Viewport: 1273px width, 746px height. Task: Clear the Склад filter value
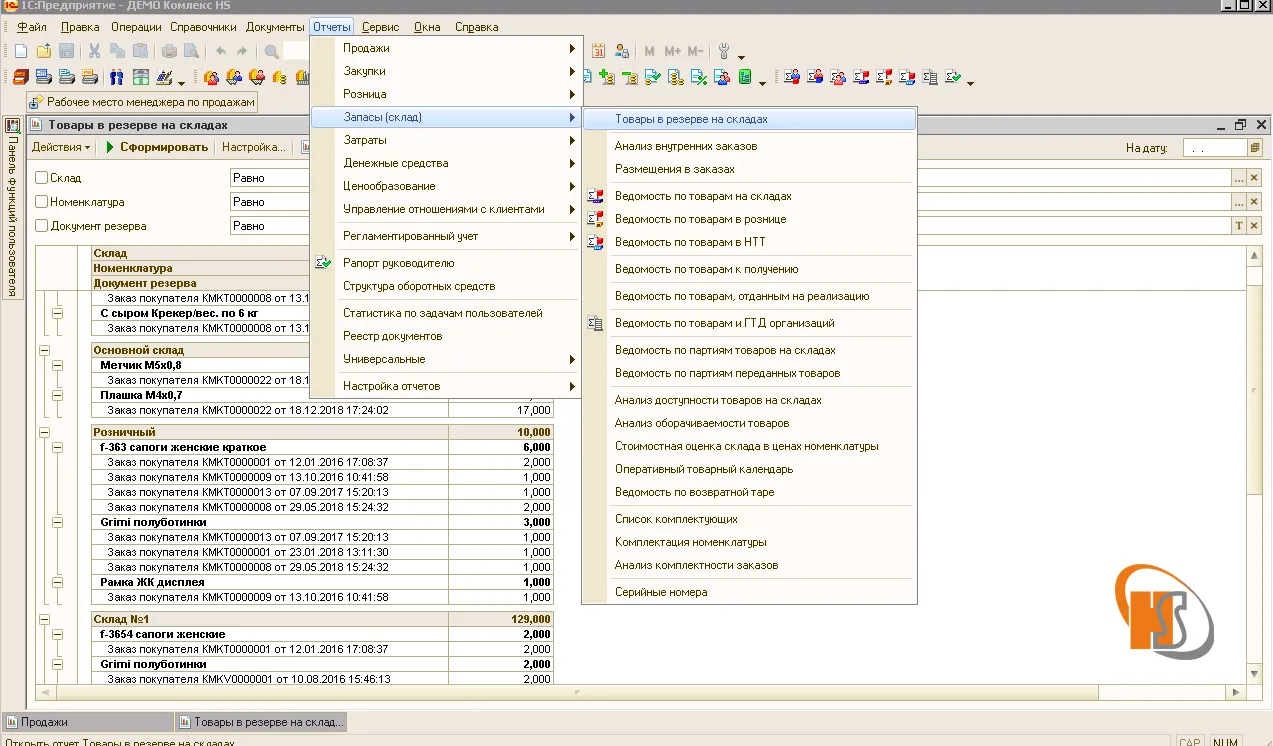click(x=1254, y=178)
